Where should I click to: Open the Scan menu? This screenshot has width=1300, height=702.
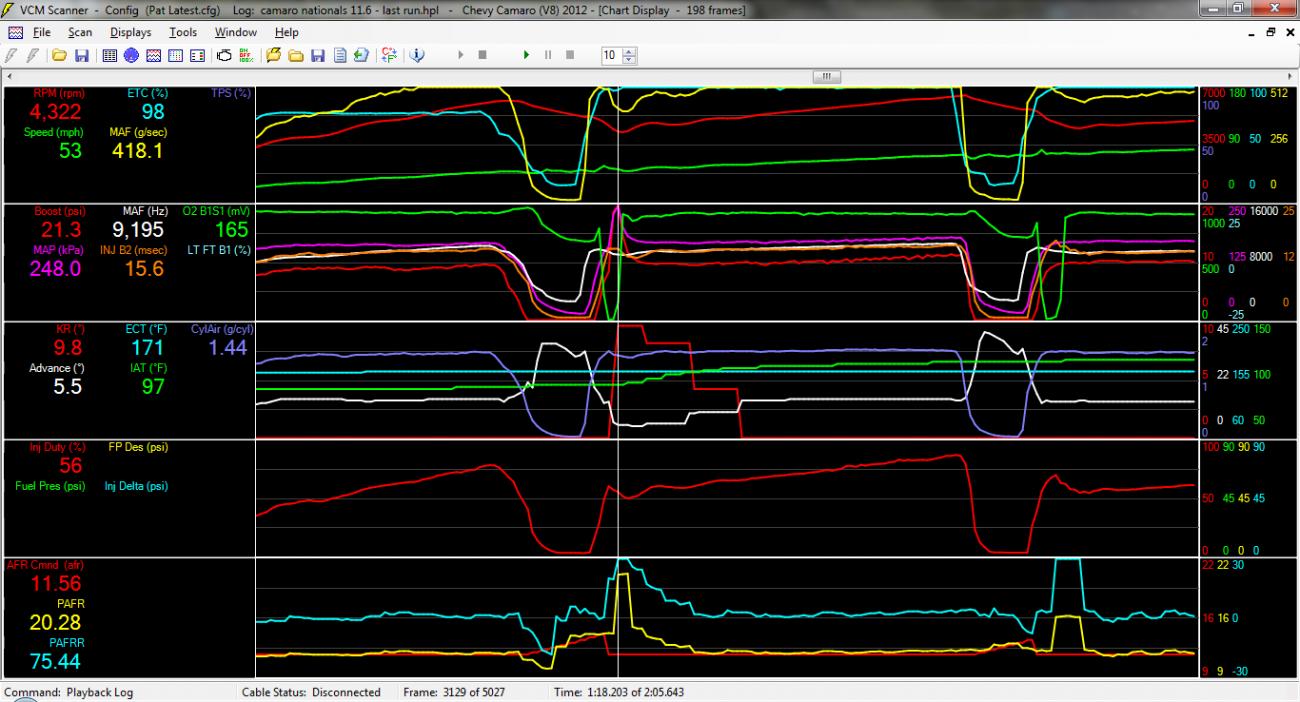80,32
